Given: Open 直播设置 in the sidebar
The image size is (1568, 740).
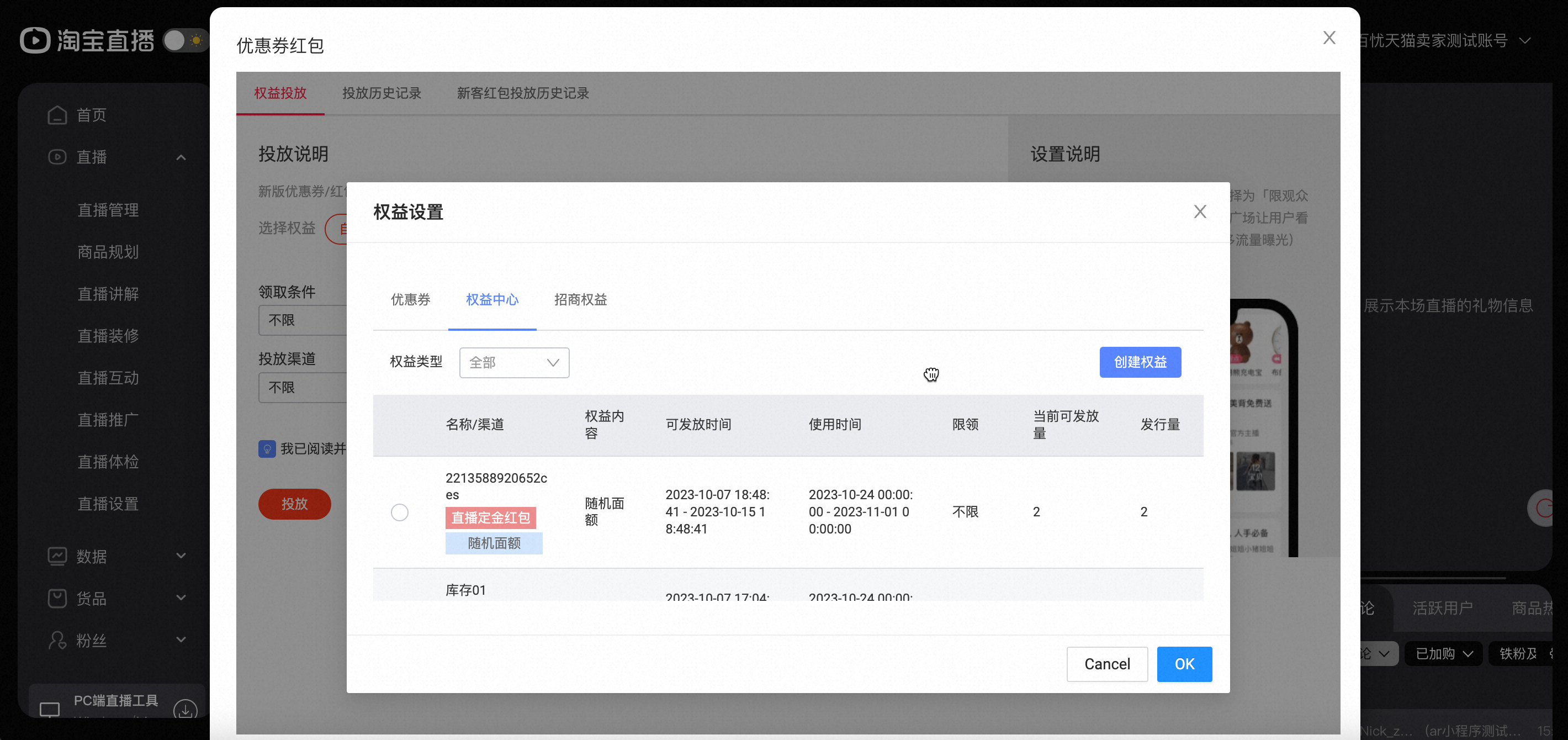Looking at the screenshot, I should pos(108,504).
